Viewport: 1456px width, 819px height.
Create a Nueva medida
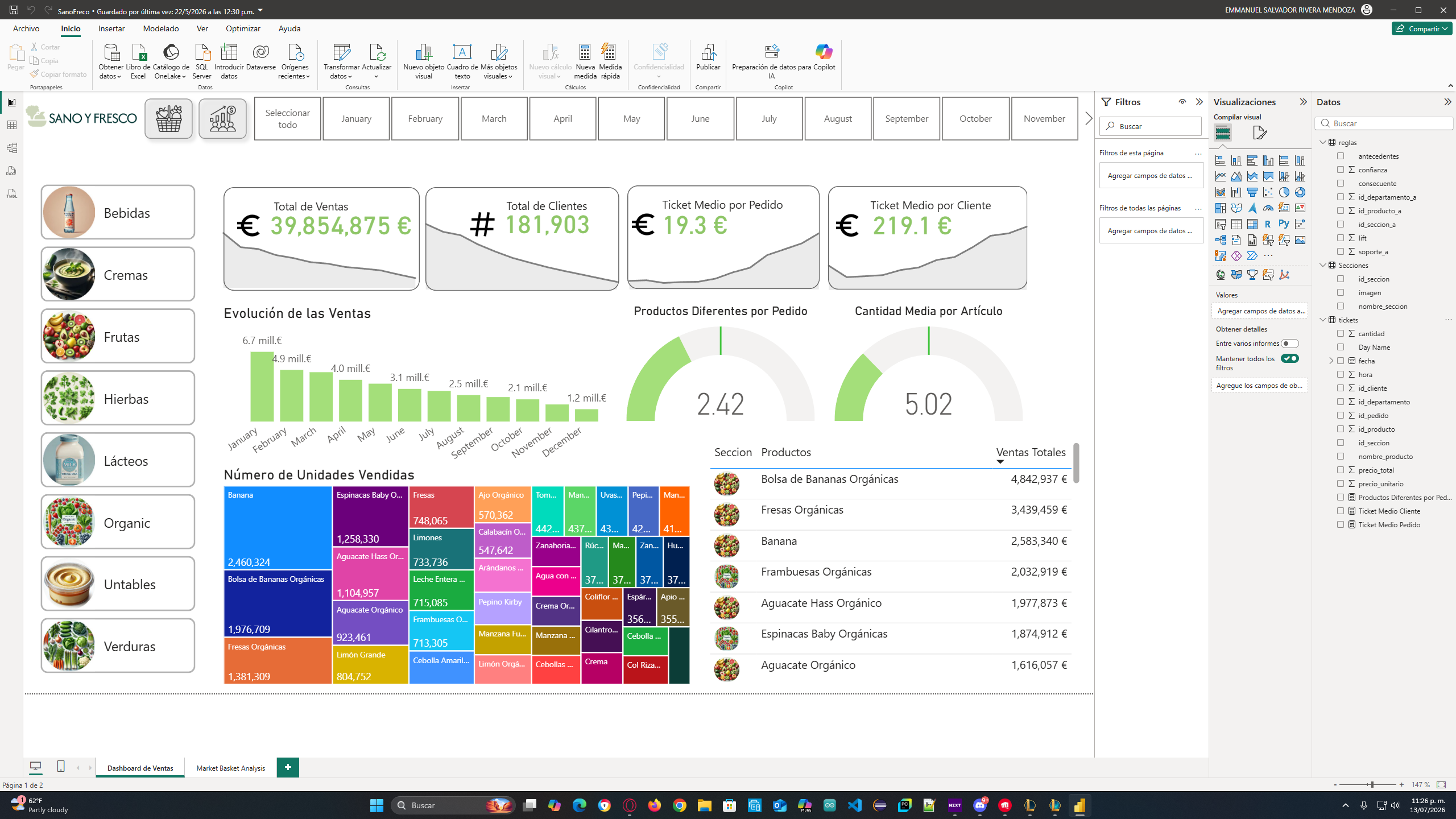(x=585, y=61)
